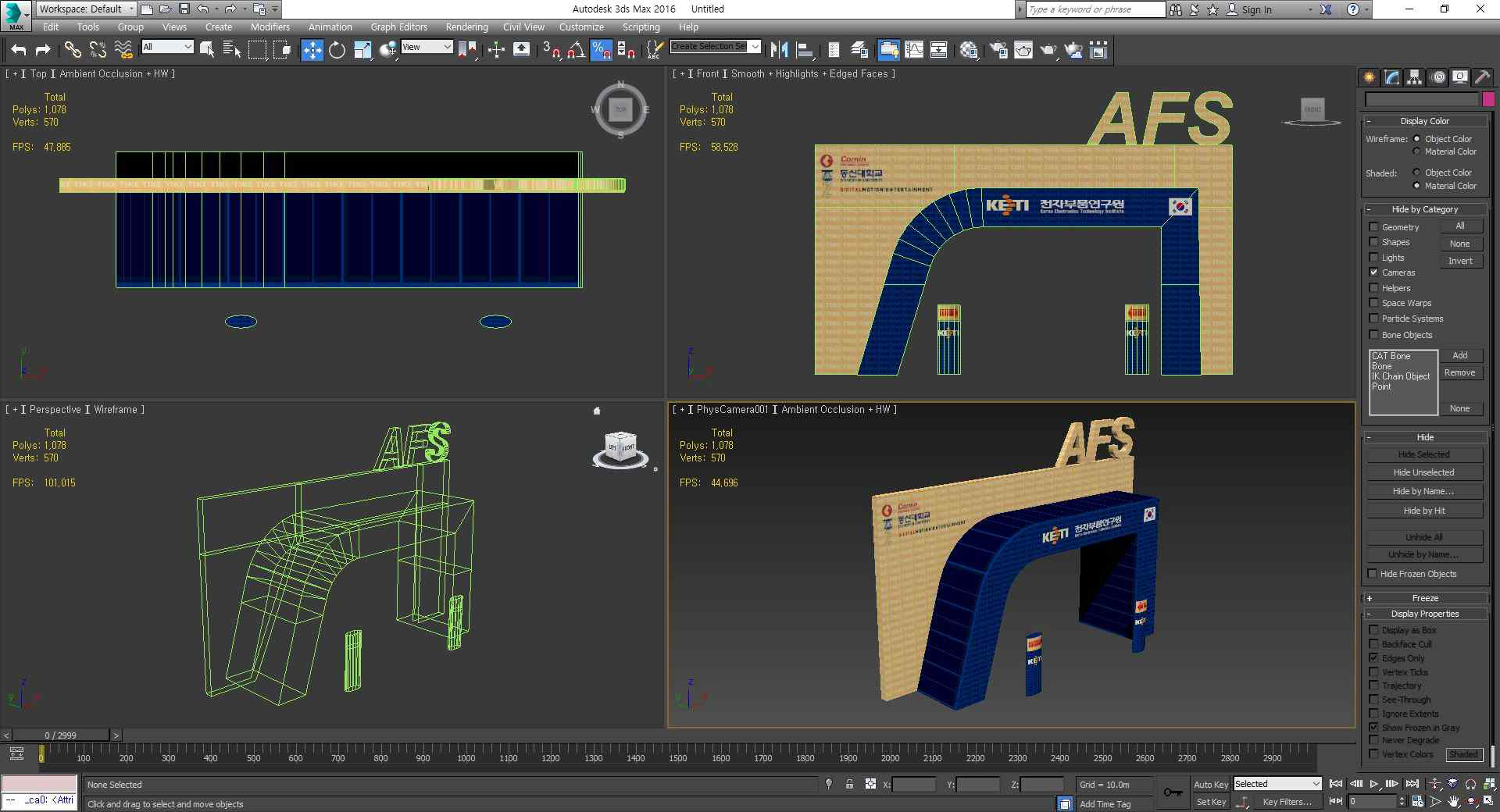Switch to Motion command panel
Image resolution: width=1500 pixels, height=812 pixels.
point(1437,77)
